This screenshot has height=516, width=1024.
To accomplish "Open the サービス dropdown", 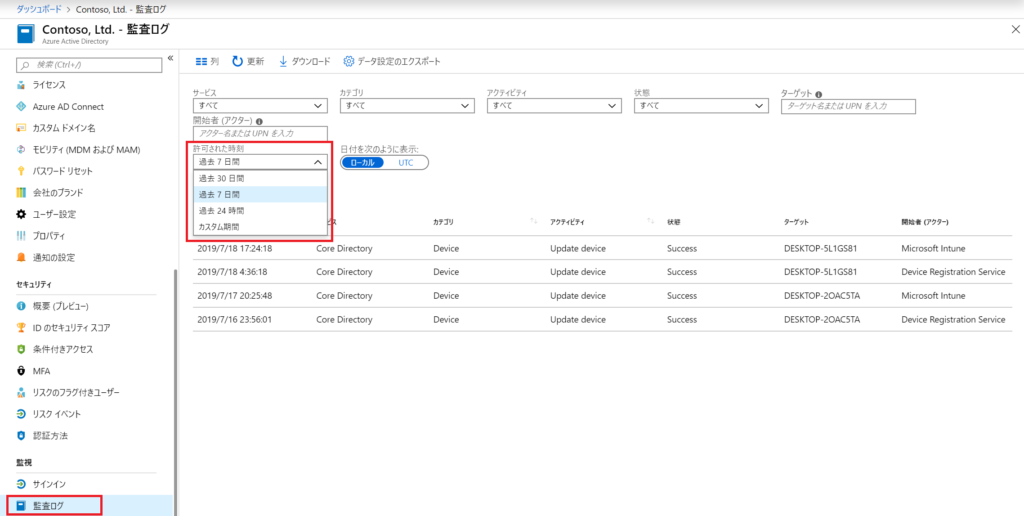I will [x=260, y=106].
